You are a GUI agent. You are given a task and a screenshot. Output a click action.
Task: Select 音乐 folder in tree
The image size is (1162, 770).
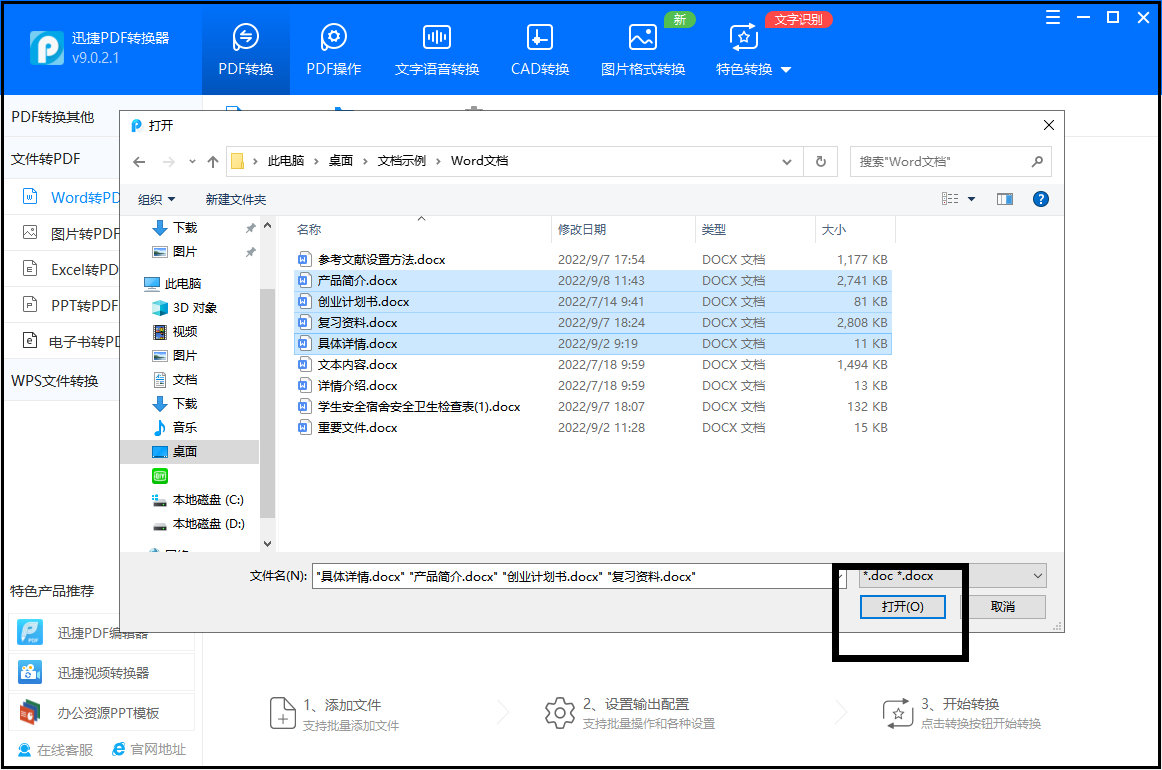pyautogui.click(x=175, y=428)
